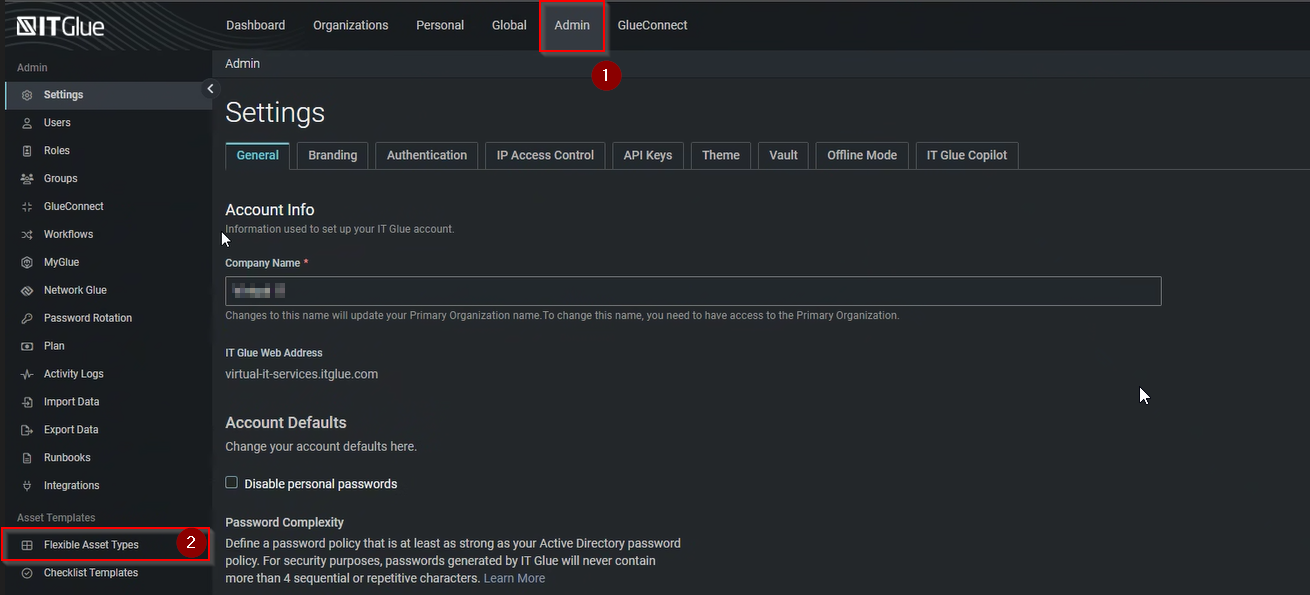Open Activity Logs in the sidebar

108,374
